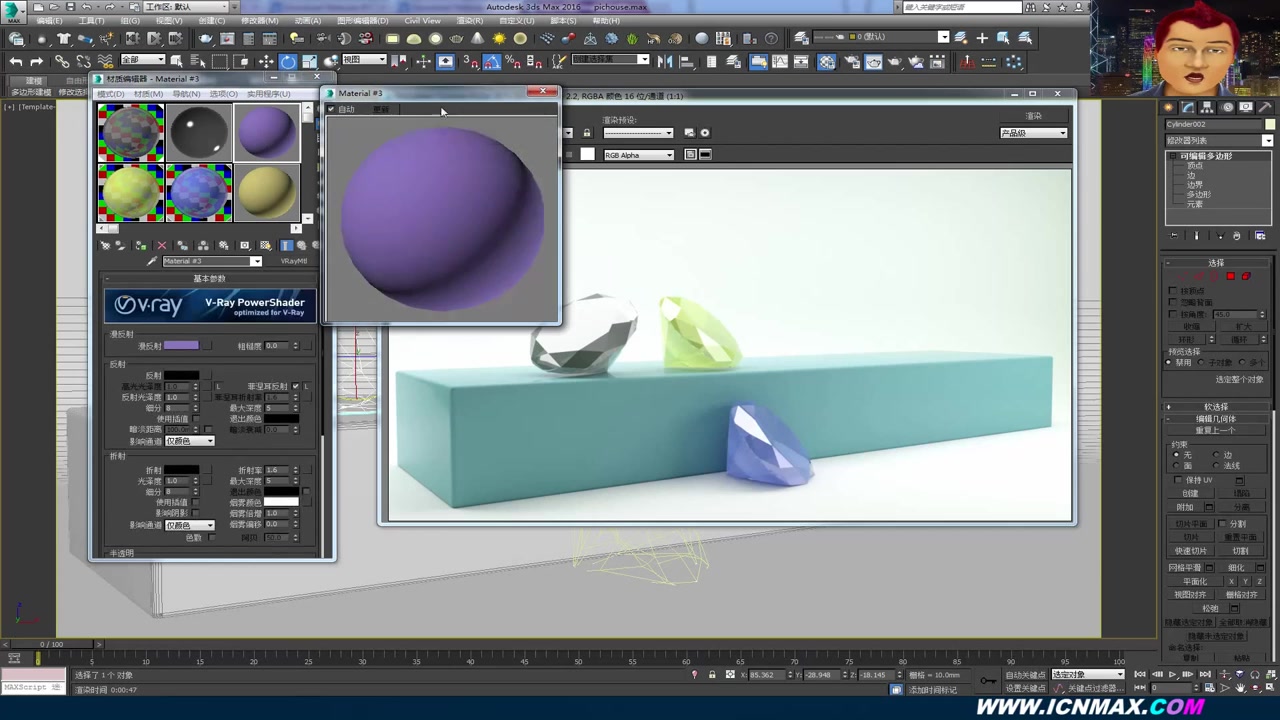Open material editor 实用程序(U) menu

[269, 94]
